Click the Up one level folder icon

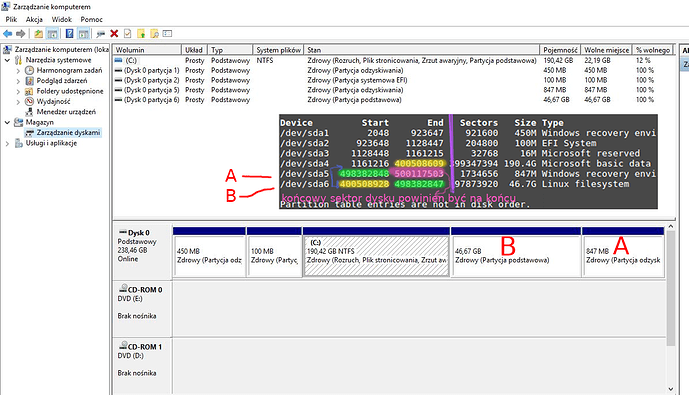[39, 34]
